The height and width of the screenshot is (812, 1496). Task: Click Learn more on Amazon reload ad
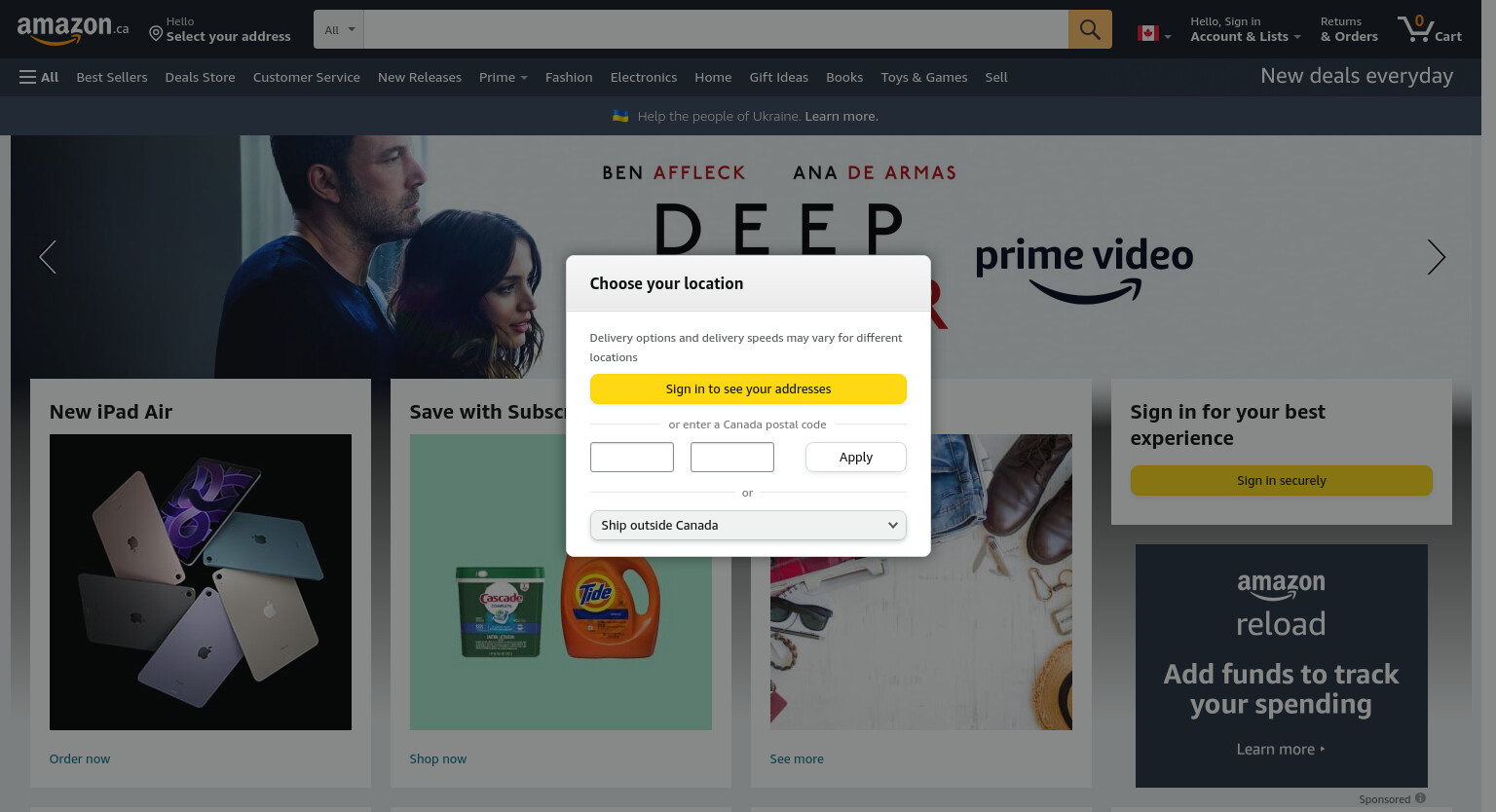[x=1281, y=749]
